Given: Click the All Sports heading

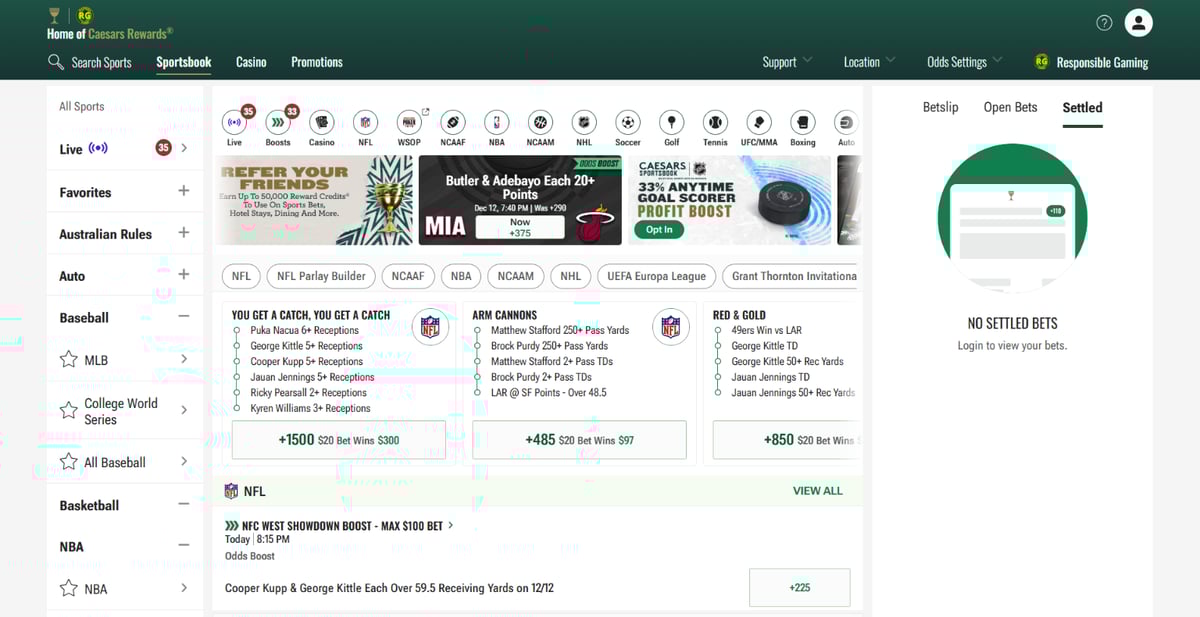Looking at the screenshot, I should pos(81,106).
